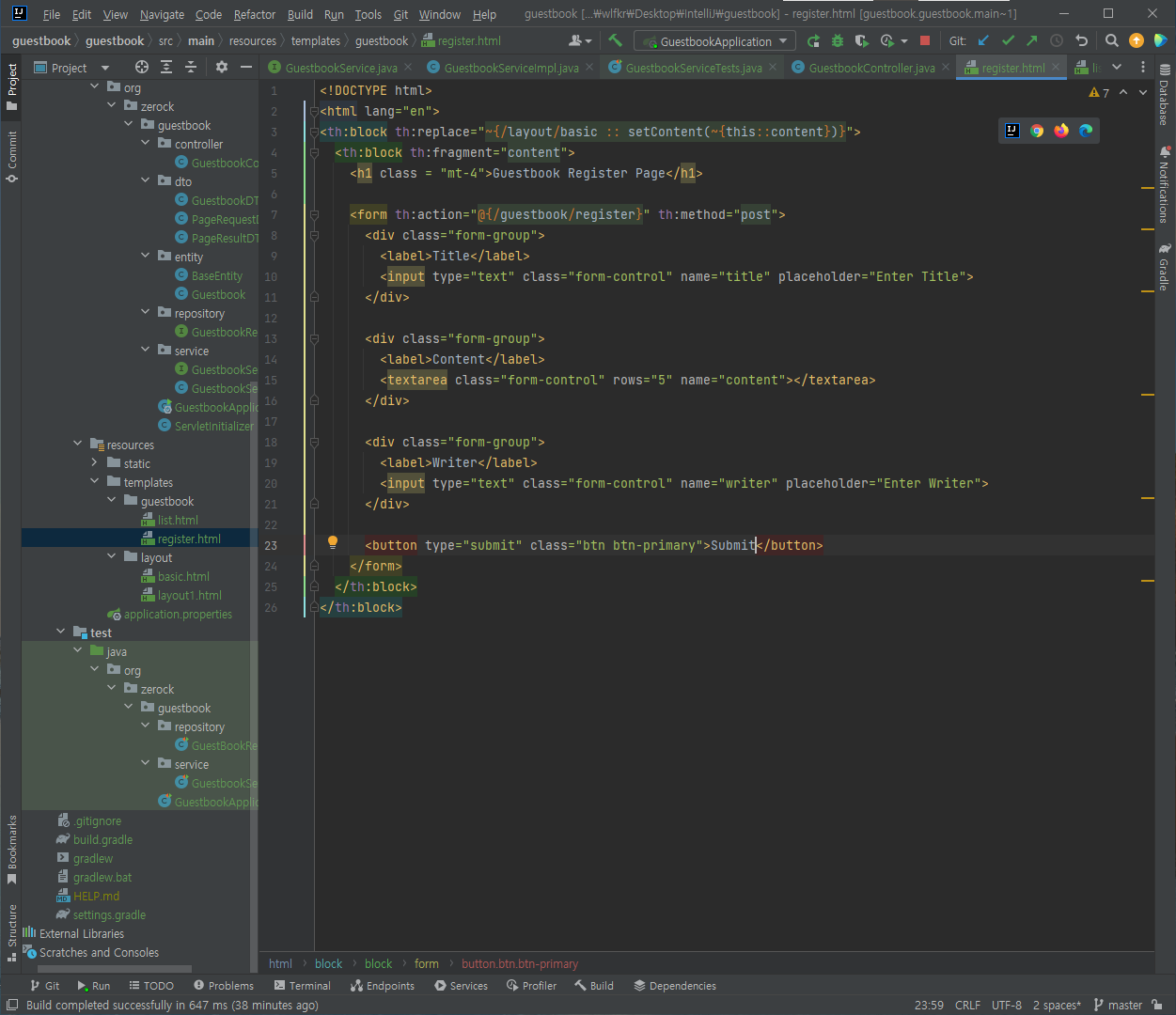This screenshot has width=1176, height=1015.
Task: Click Git Commit green checkmark
Action: coord(1008,40)
